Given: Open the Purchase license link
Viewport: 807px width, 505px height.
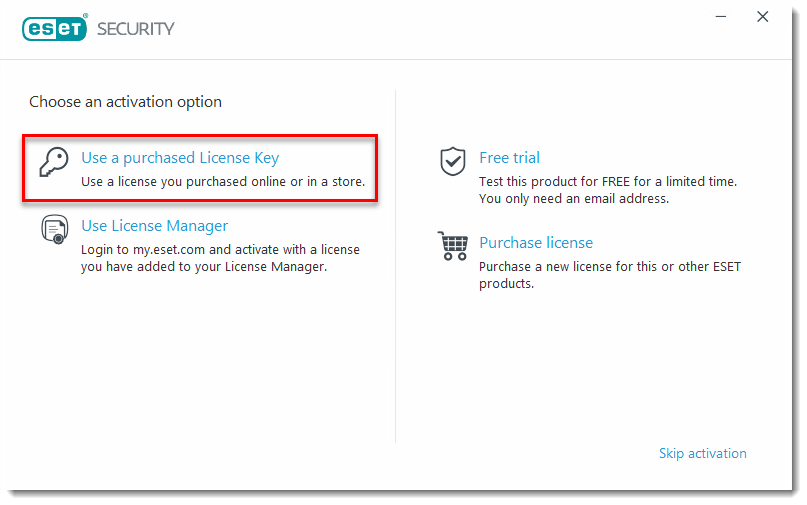Looking at the screenshot, I should (x=536, y=242).
